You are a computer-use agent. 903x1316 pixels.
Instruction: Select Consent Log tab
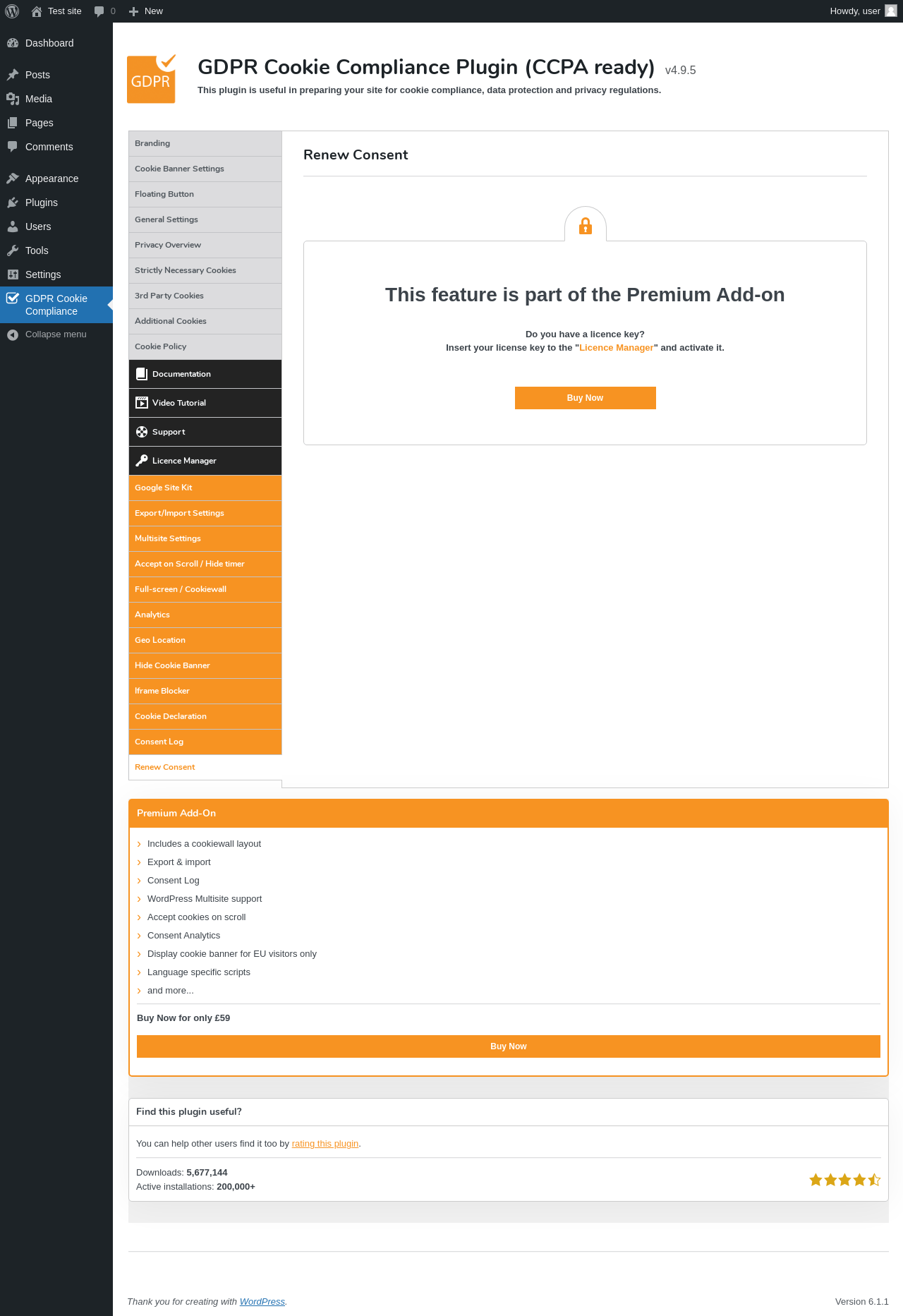click(x=205, y=742)
